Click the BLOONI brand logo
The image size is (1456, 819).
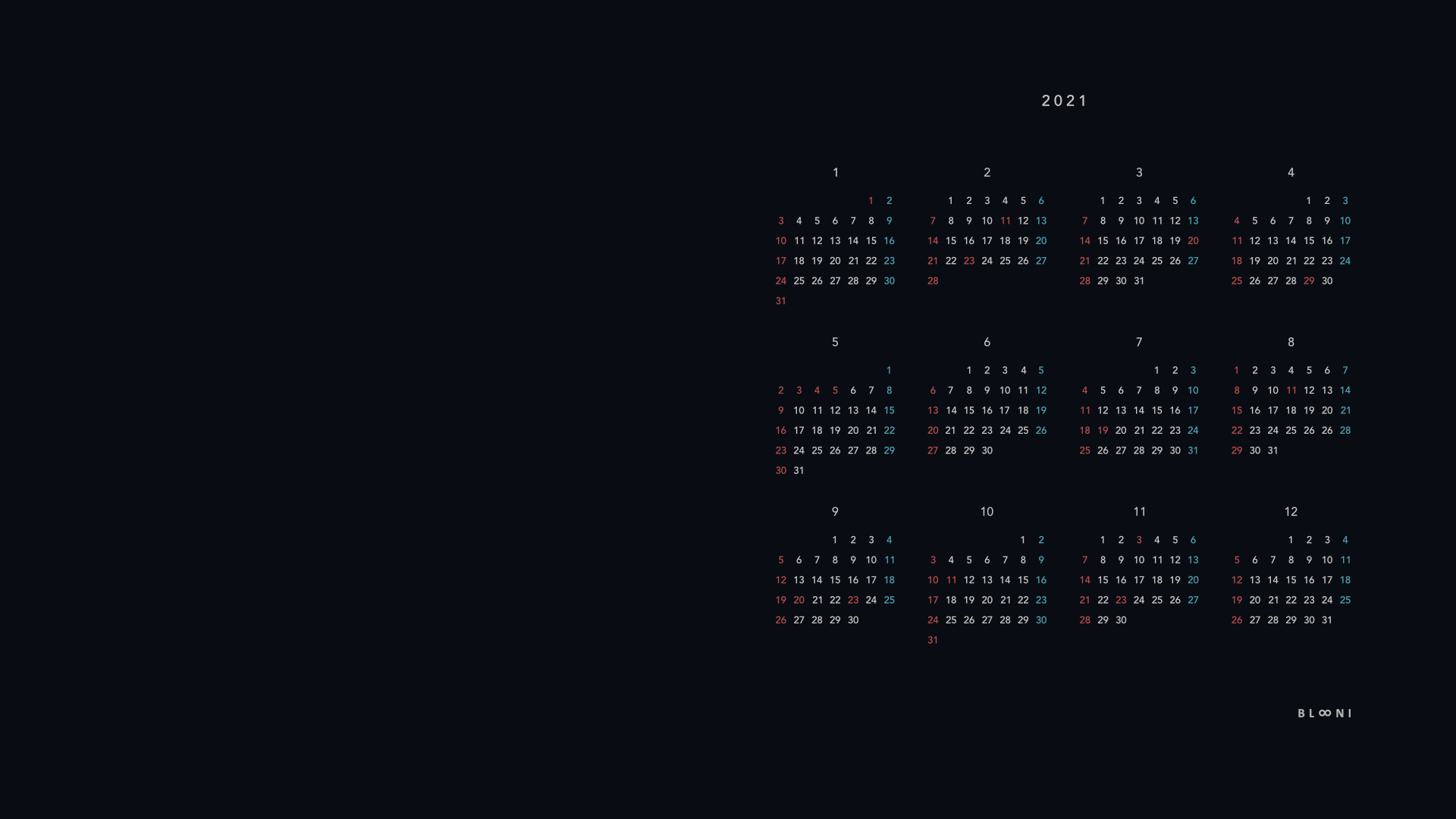coord(1325,712)
